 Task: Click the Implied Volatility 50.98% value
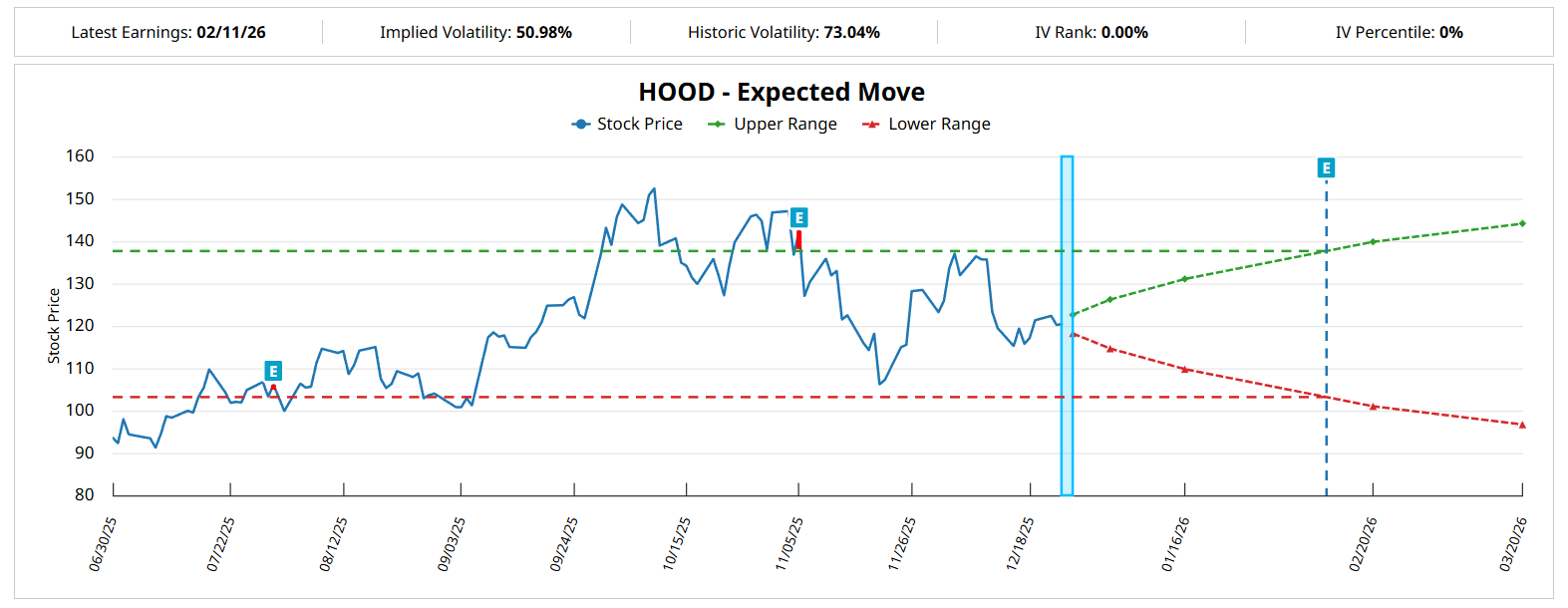tap(543, 32)
